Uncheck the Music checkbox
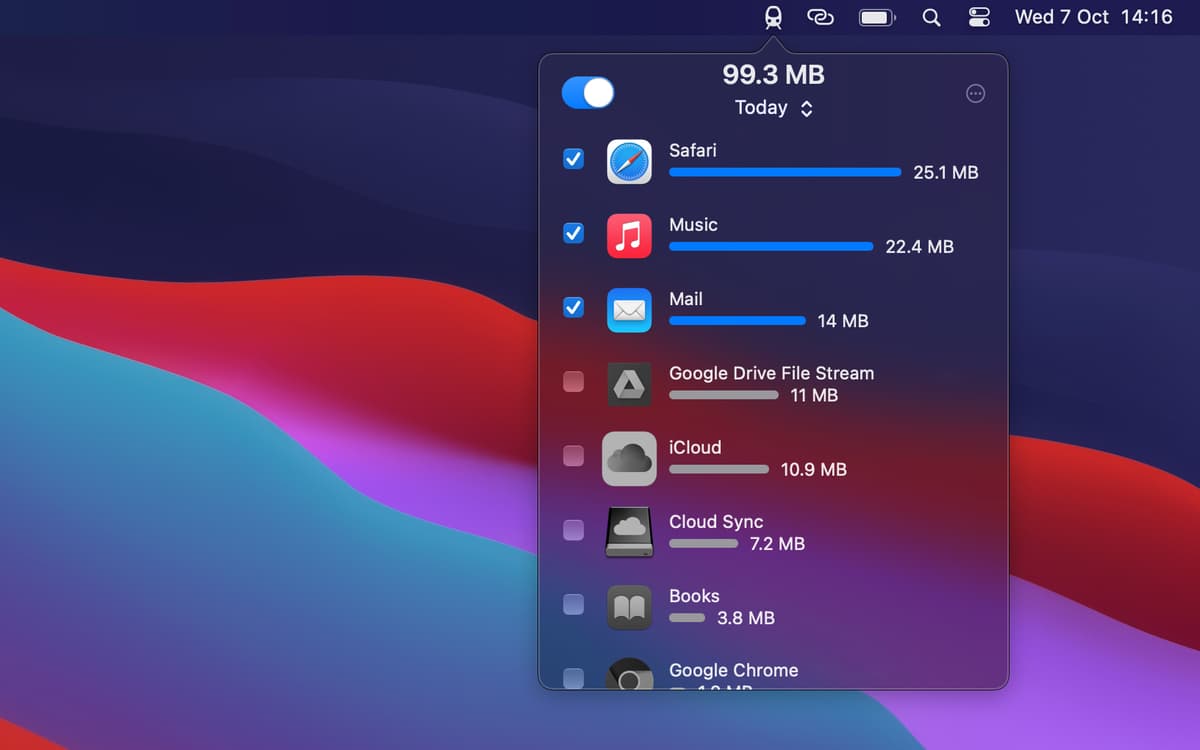This screenshot has width=1200, height=750. pos(574,233)
